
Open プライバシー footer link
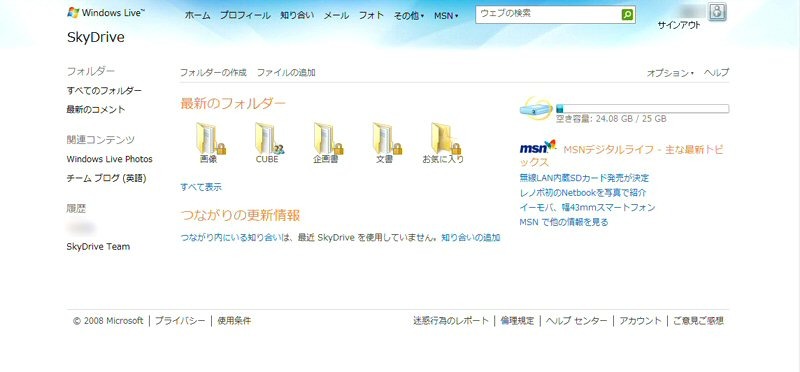coord(180,321)
